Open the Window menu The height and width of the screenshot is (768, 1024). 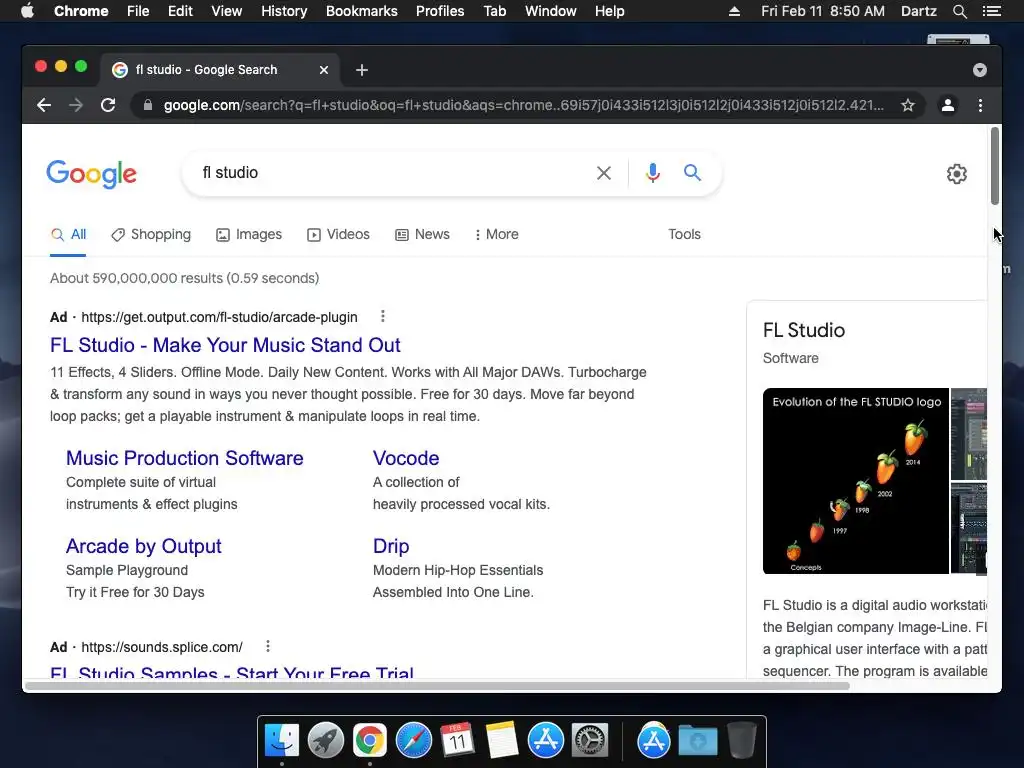[x=551, y=11]
